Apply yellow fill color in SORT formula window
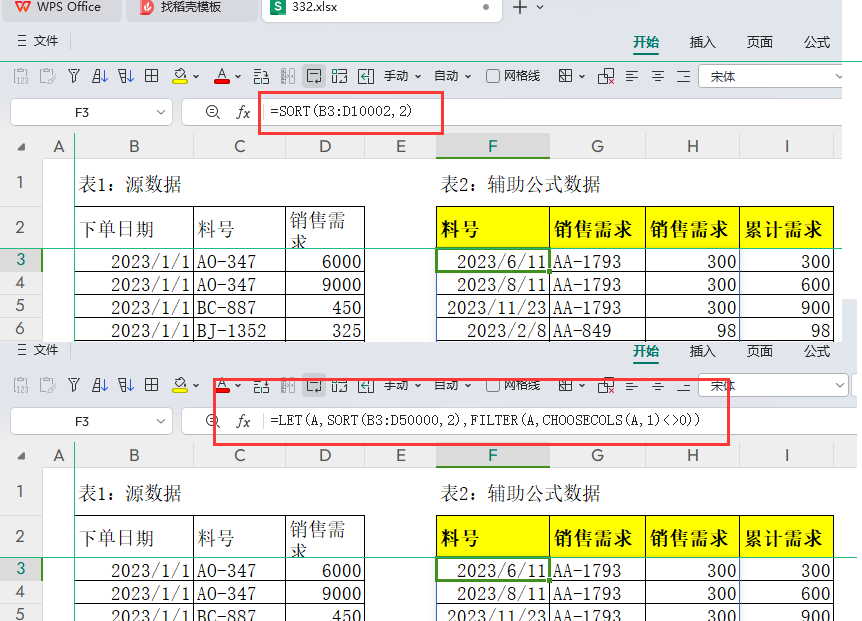The image size is (862, 621). [x=180, y=76]
